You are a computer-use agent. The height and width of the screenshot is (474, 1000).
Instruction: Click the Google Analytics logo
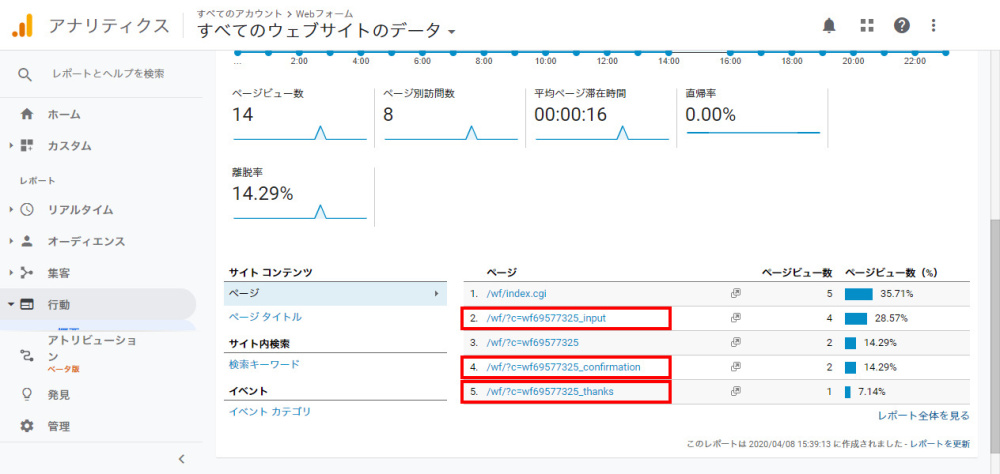[x=23, y=26]
